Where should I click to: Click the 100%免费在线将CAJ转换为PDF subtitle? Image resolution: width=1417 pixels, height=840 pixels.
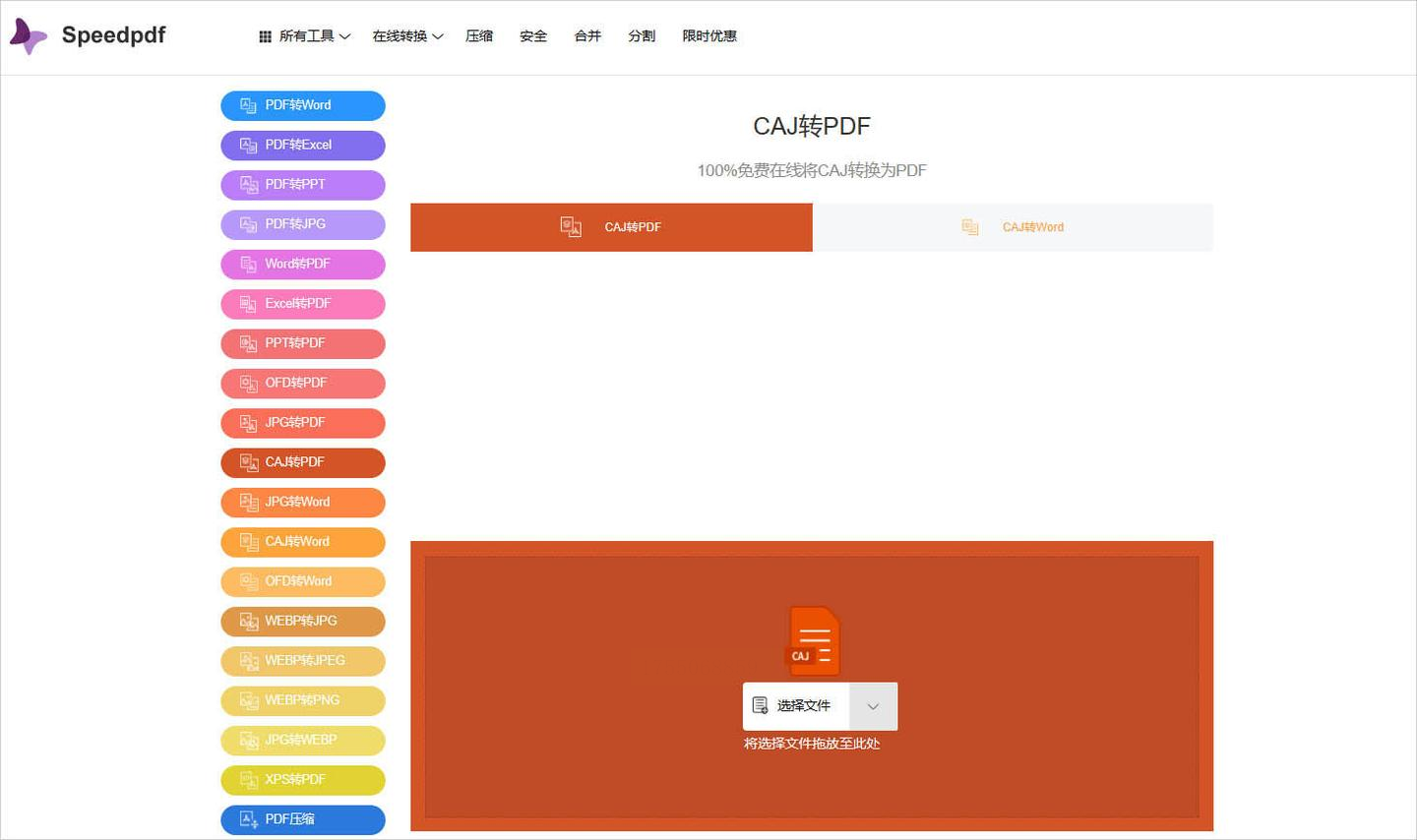(812, 170)
